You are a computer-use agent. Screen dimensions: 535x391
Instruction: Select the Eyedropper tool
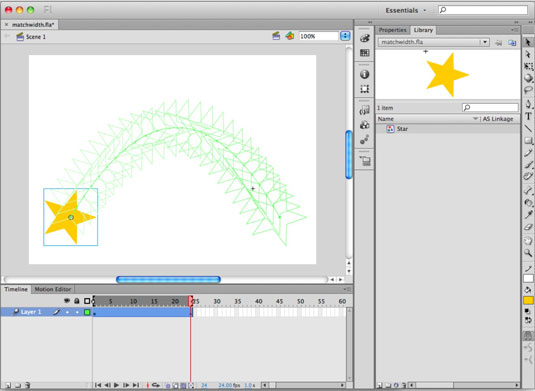[x=528, y=214]
